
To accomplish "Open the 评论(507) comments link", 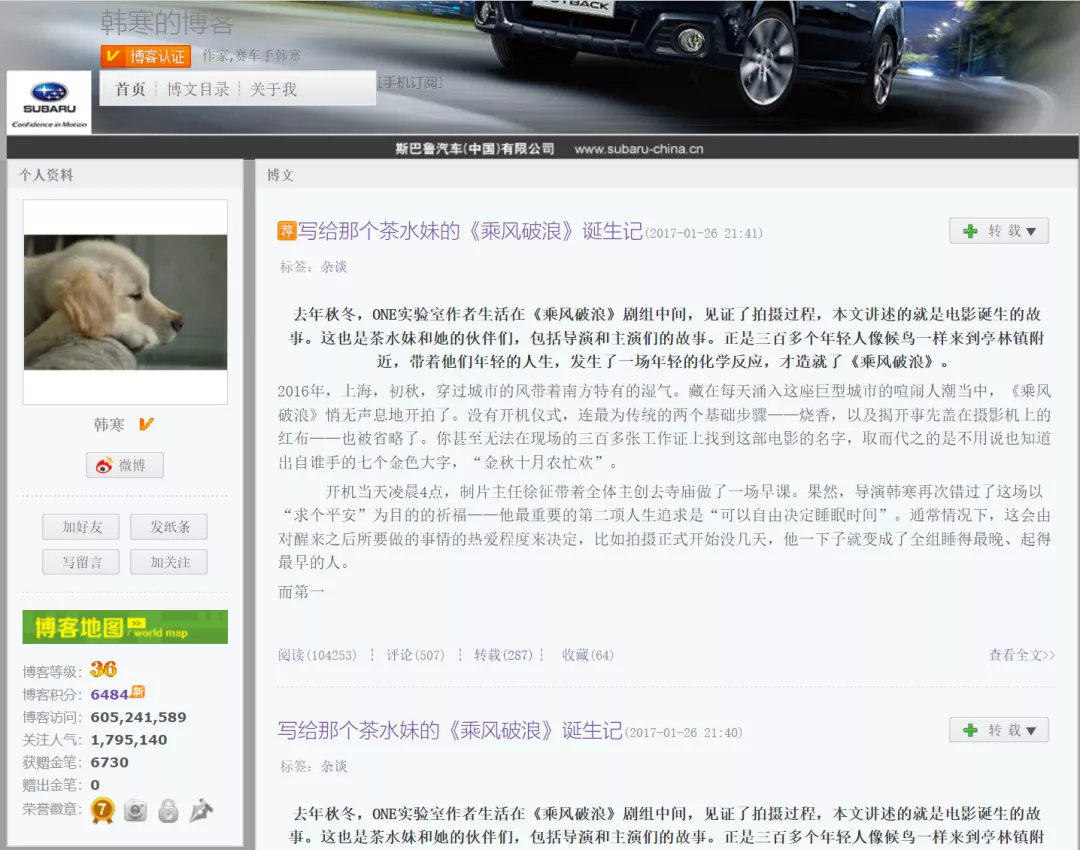I will coord(415,655).
